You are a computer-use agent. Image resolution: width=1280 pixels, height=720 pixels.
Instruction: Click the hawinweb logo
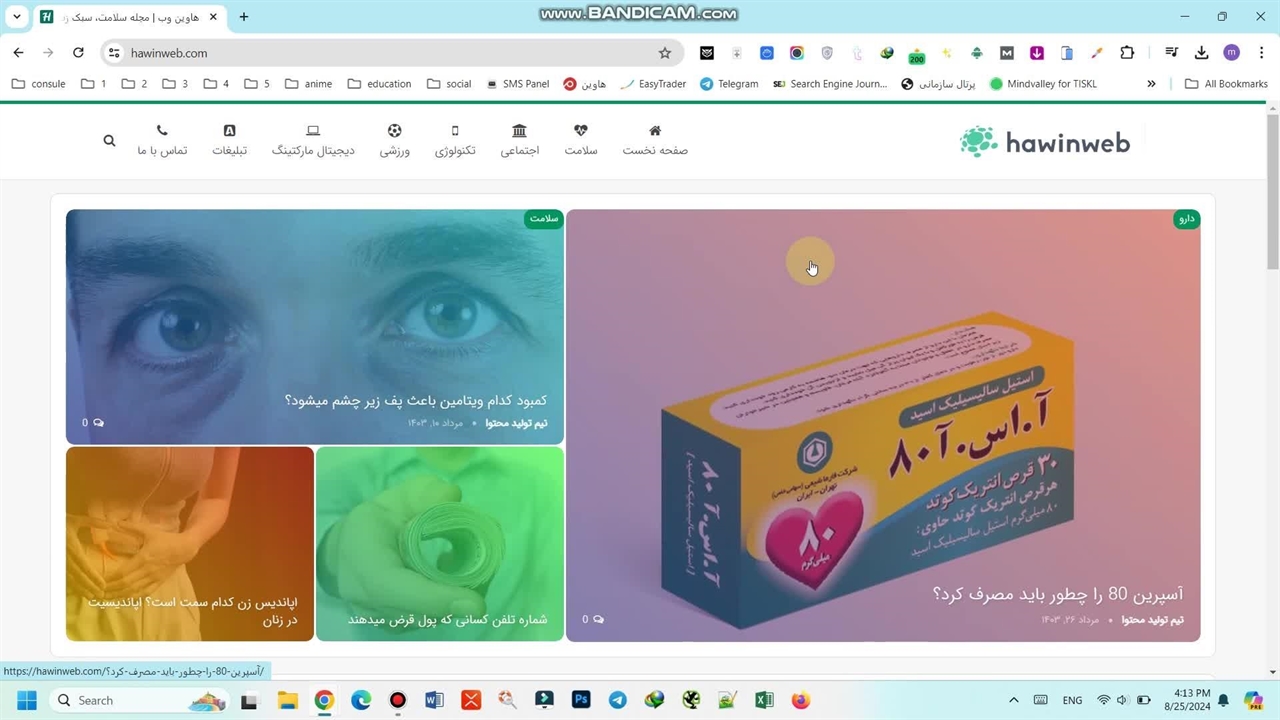[x=1045, y=142]
